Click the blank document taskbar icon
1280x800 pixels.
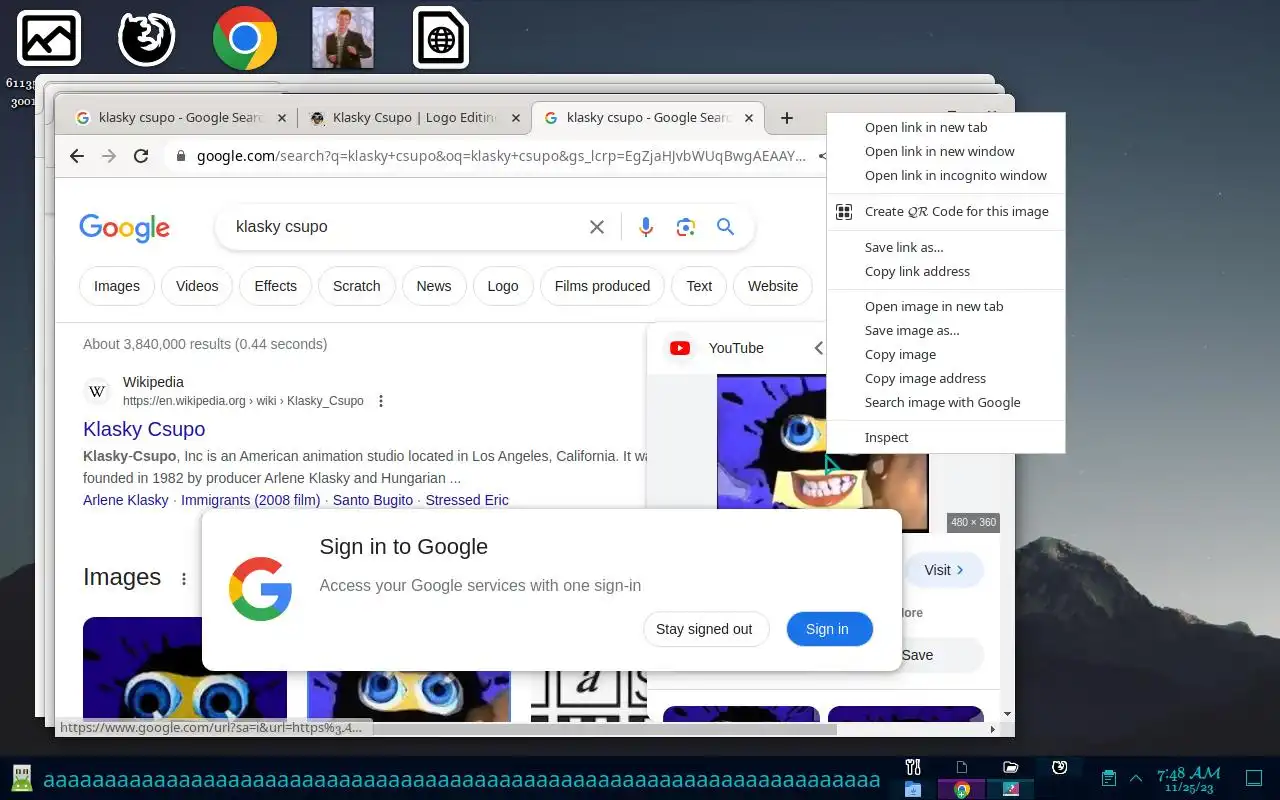click(961, 767)
